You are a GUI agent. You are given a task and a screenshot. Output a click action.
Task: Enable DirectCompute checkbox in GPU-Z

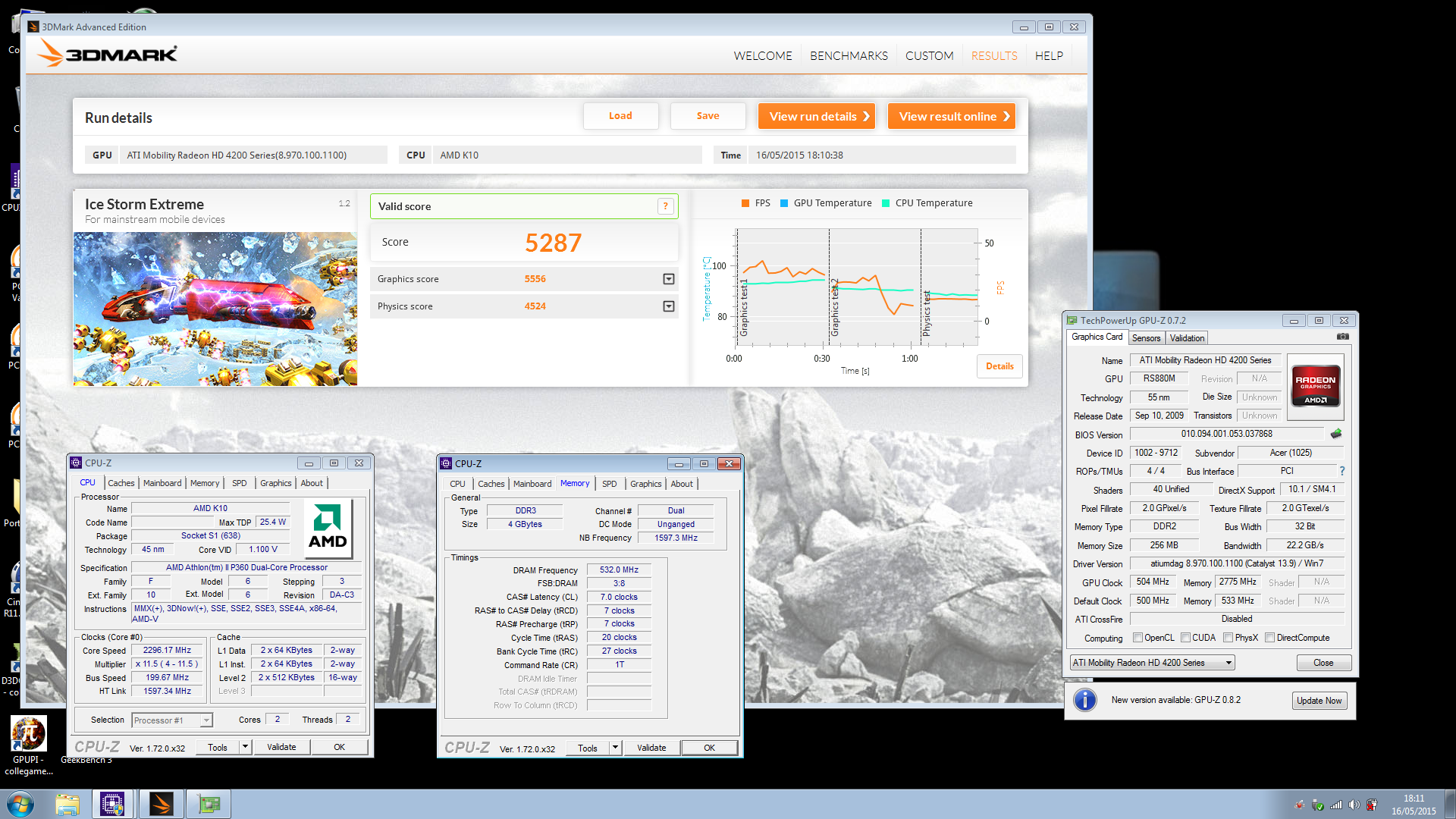pyautogui.click(x=1269, y=638)
